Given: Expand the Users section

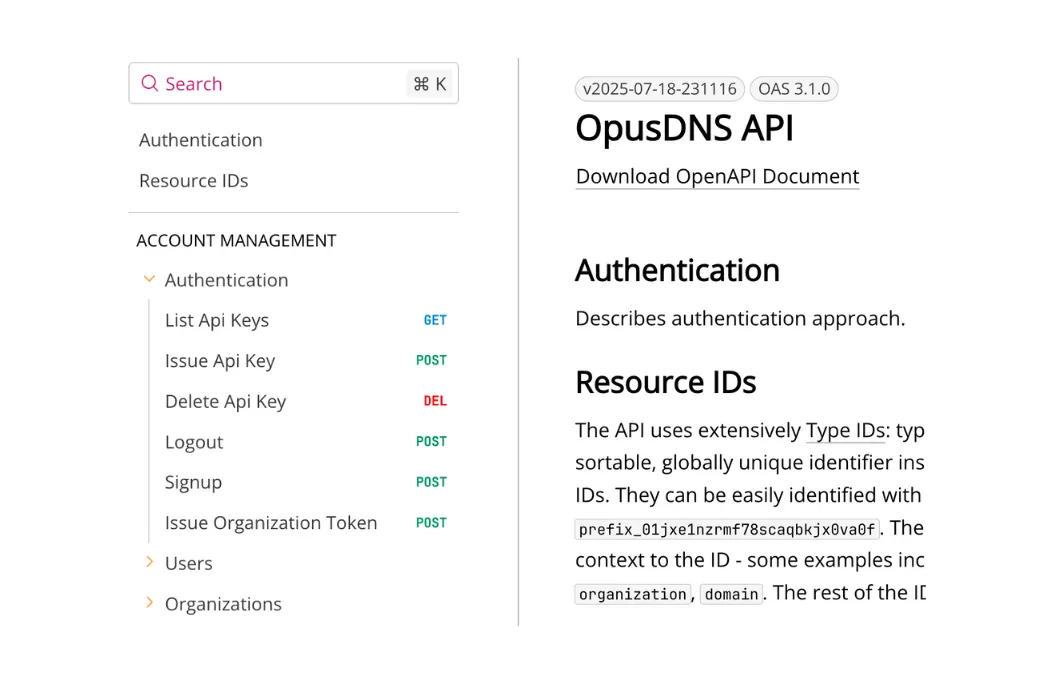Looking at the screenshot, I should [149, 563].
